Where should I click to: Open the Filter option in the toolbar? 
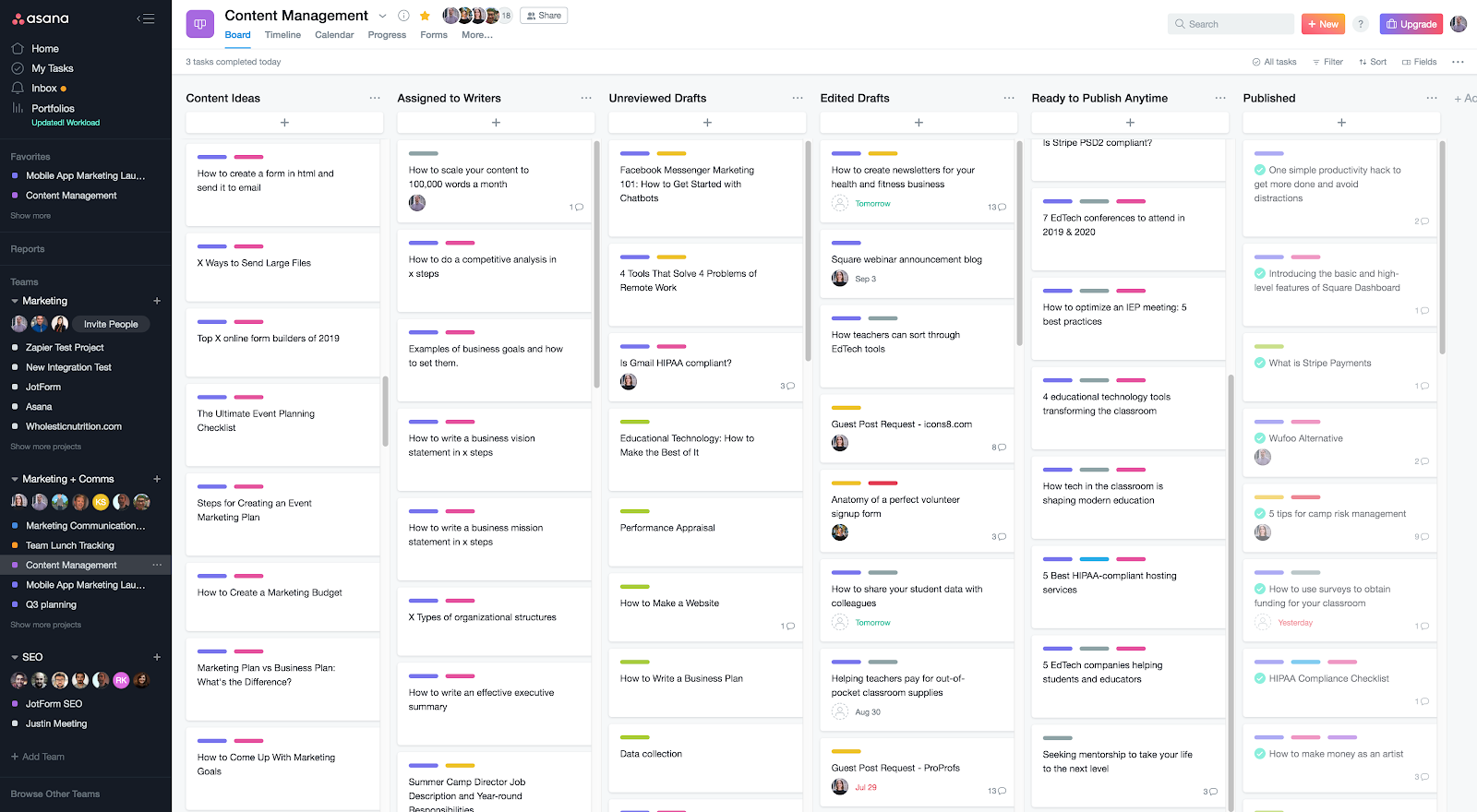click(x=1327, y=62)
